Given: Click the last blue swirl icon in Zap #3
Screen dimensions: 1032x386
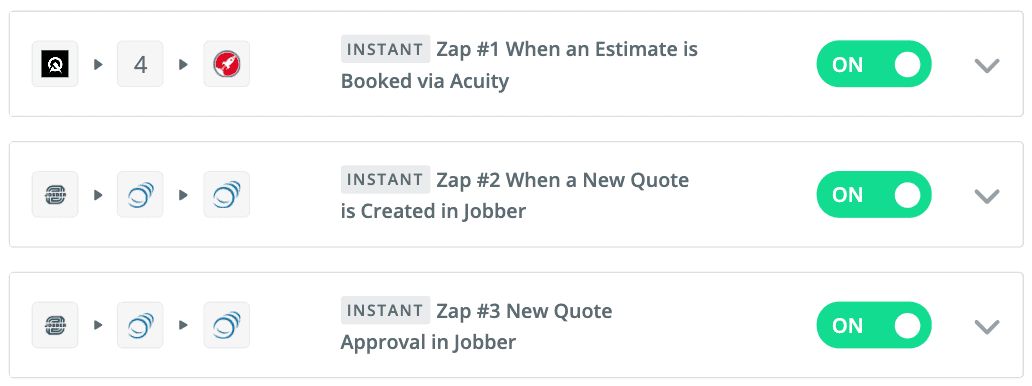Looking at the screenshot, I should pyautogui.click(x=226, y=325).
